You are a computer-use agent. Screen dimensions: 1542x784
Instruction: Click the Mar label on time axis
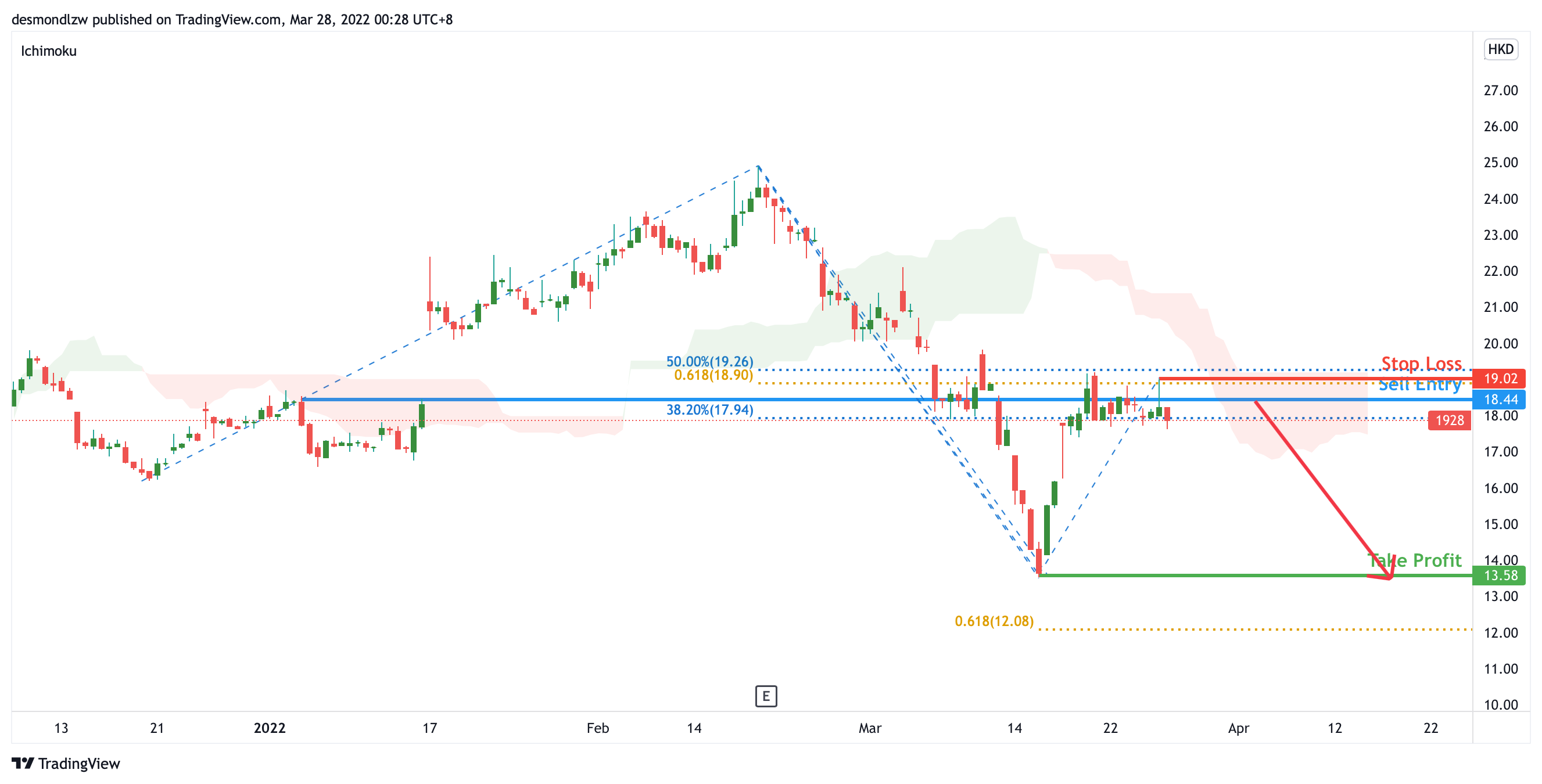click(869, 728)
